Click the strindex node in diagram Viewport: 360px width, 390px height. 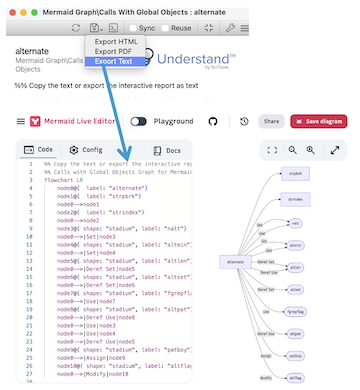coord(295,199)
